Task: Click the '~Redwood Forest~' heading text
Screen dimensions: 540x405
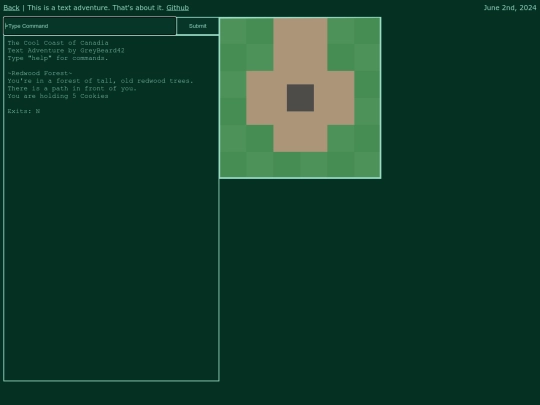Action: [40, 73]
